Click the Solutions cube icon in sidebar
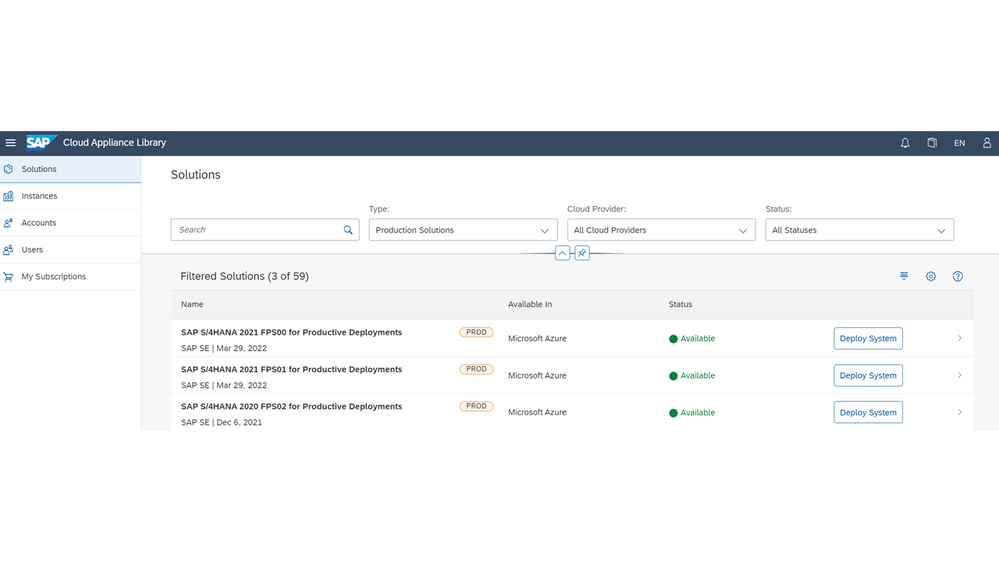 (8, 169)
